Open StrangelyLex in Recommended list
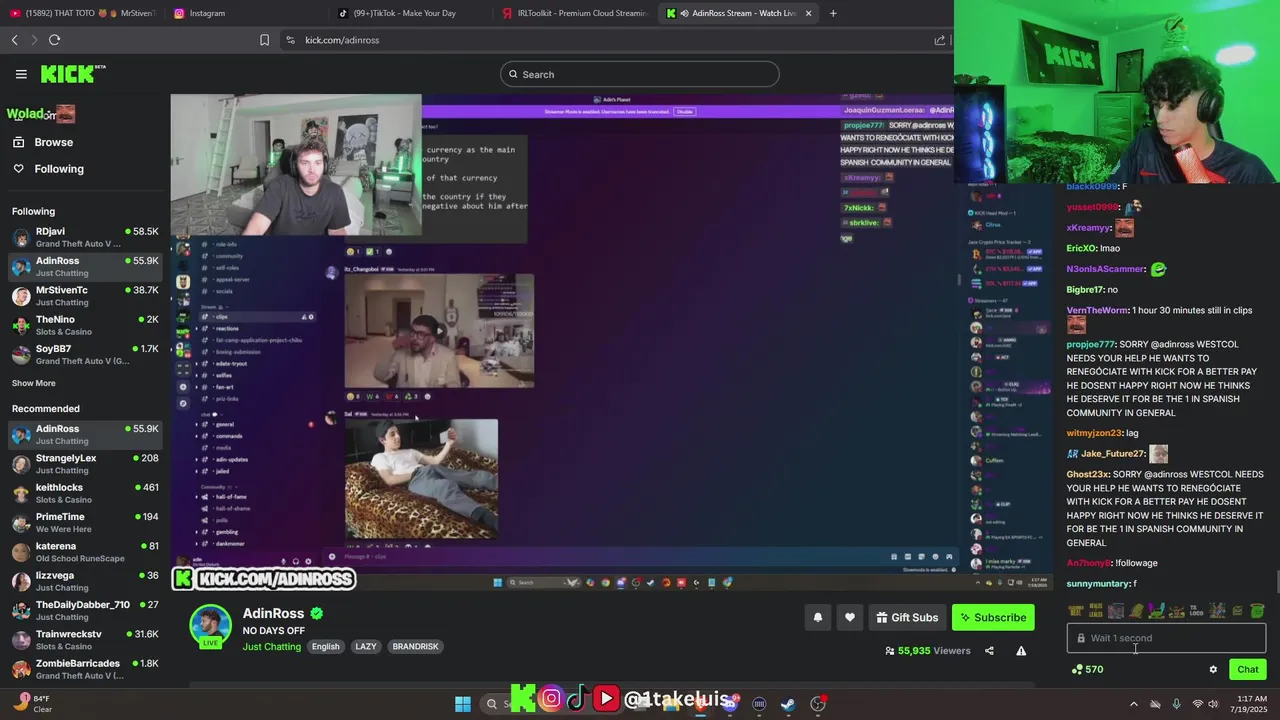This screenshot has height=720, width=1280. [x=86, y=464]
